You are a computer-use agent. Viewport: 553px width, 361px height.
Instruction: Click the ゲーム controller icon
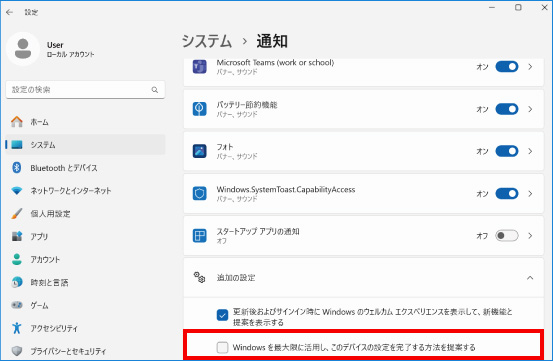point(17,305)
